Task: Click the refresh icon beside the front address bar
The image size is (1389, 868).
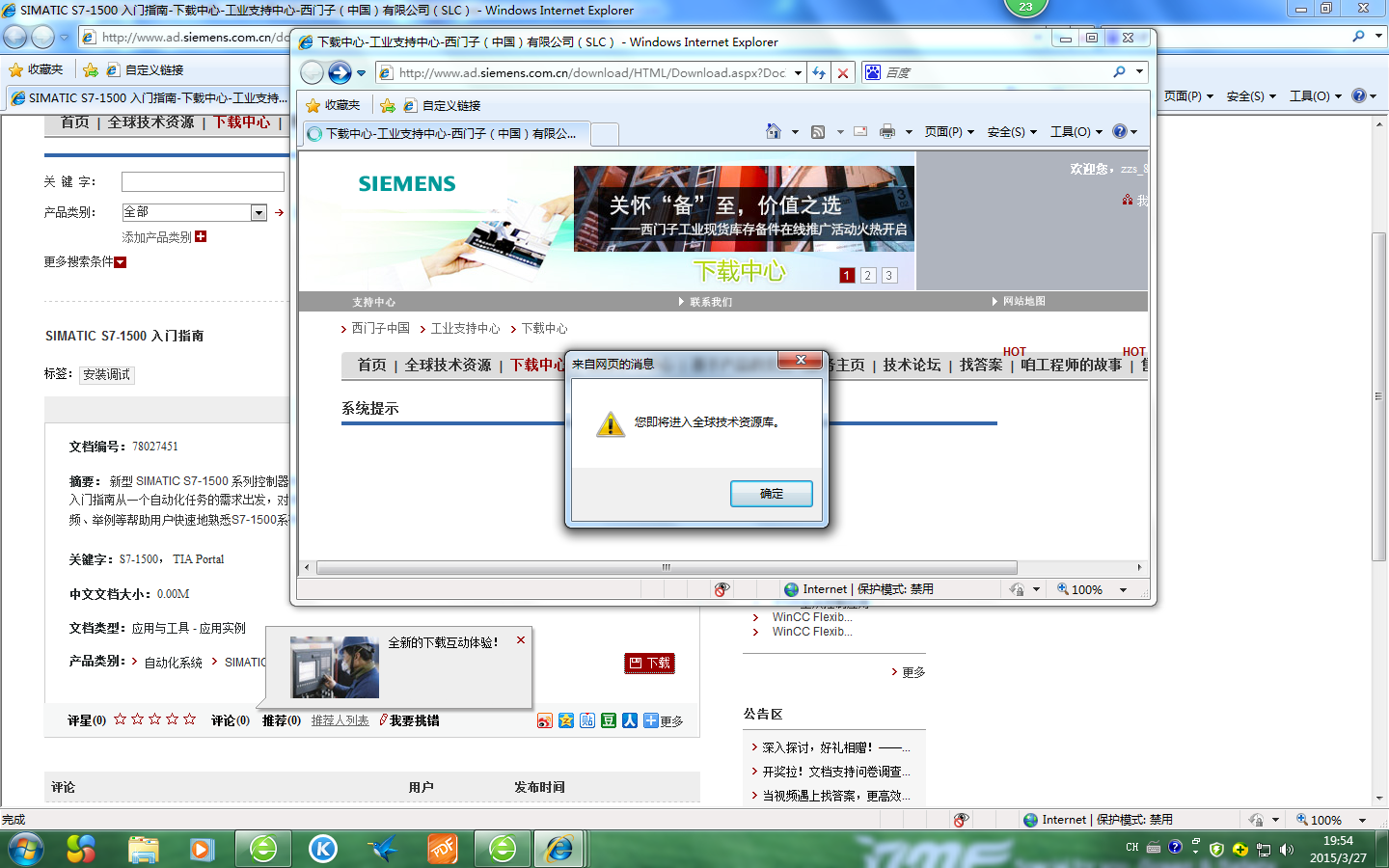Action: pos(819,73)
